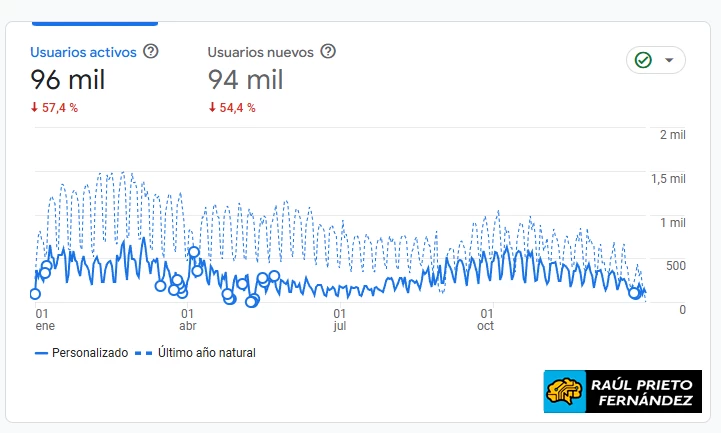Expand the dropdown arrow next to green checkmark
Image resolution: width=721 pixels, height=433 pixels.
(669, 60)
